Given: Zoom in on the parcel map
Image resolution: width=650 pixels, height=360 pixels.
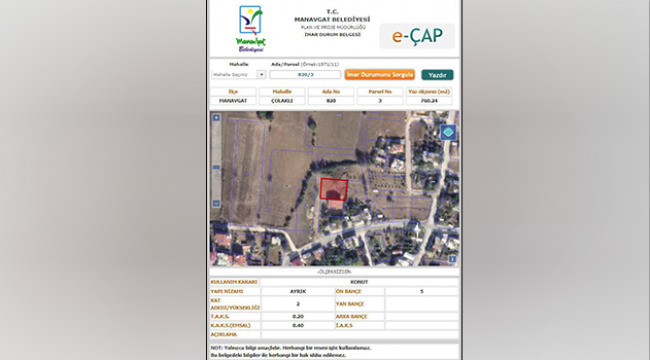Looking at the screenshot, I should click(216, 118).
